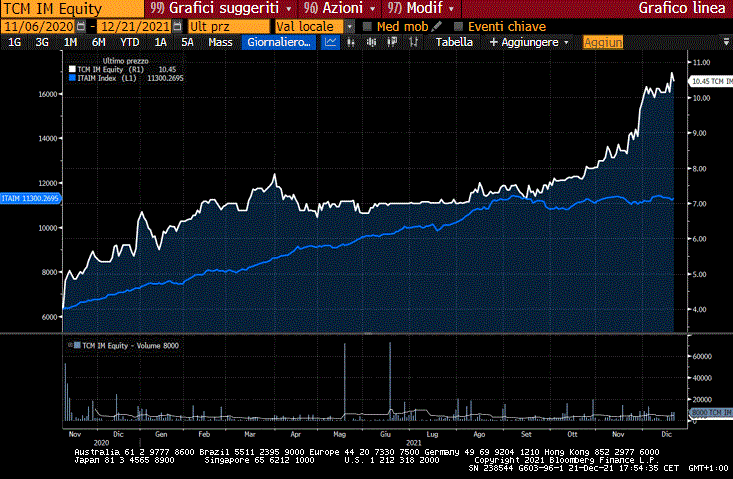
Task: Enable the Eventi chiave checkbox
Action: point(458,27)
